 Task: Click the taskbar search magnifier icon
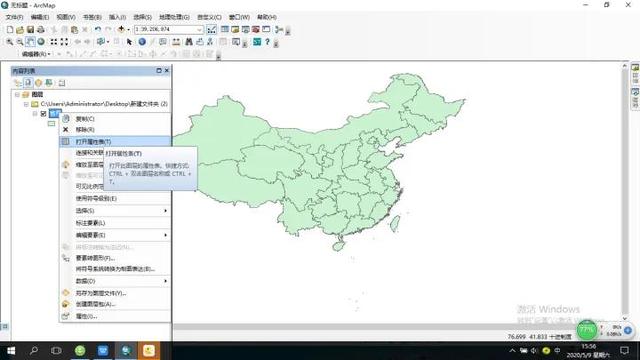[34, 351]
